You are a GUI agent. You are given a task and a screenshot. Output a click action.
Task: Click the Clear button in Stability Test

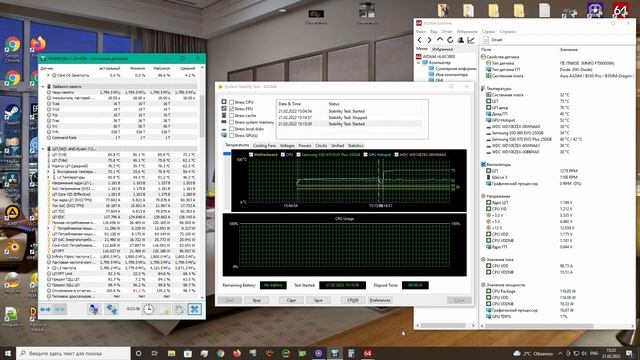(x=291, y=300)
